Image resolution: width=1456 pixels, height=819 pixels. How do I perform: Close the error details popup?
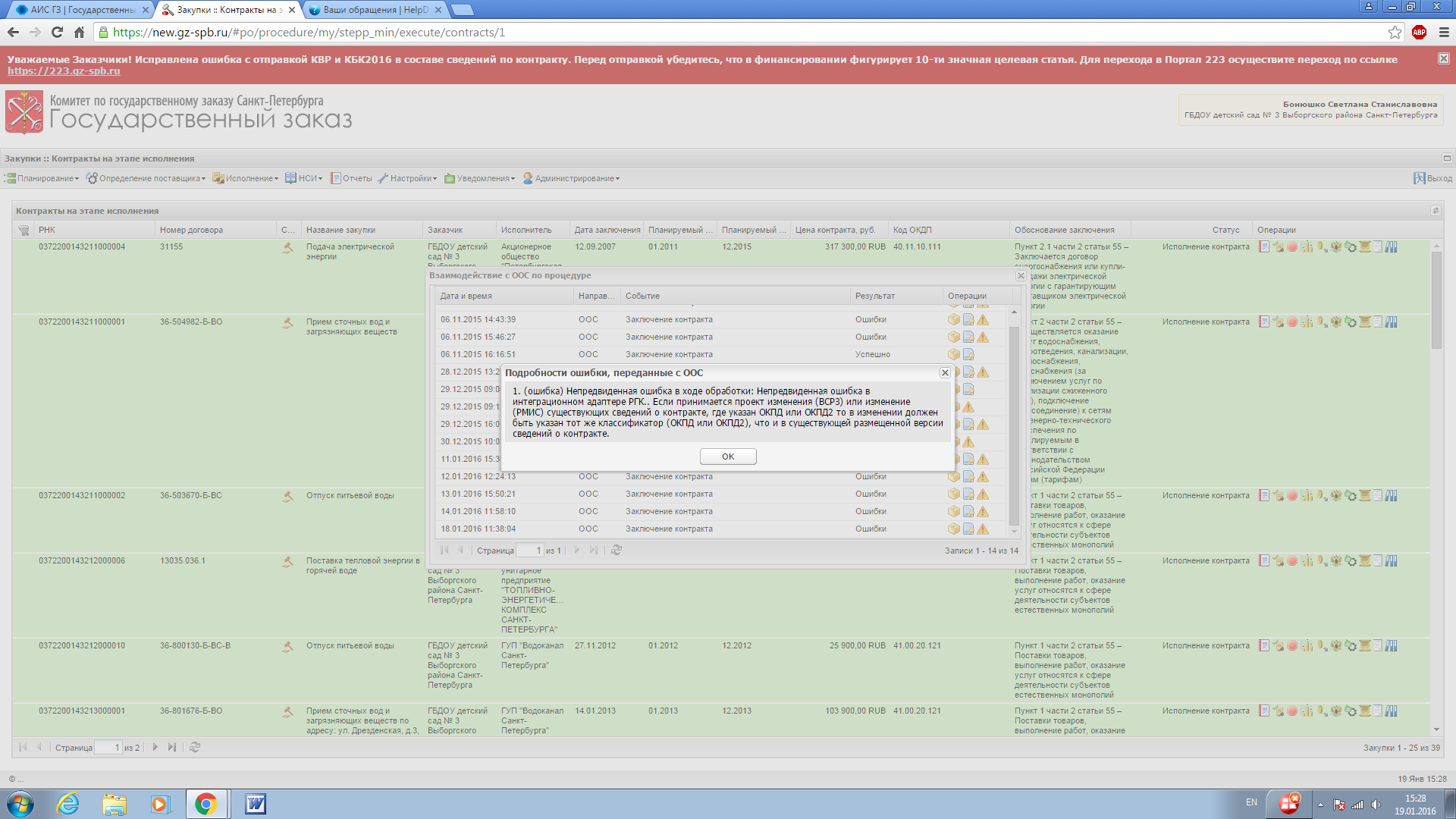[x=945, y=373]
